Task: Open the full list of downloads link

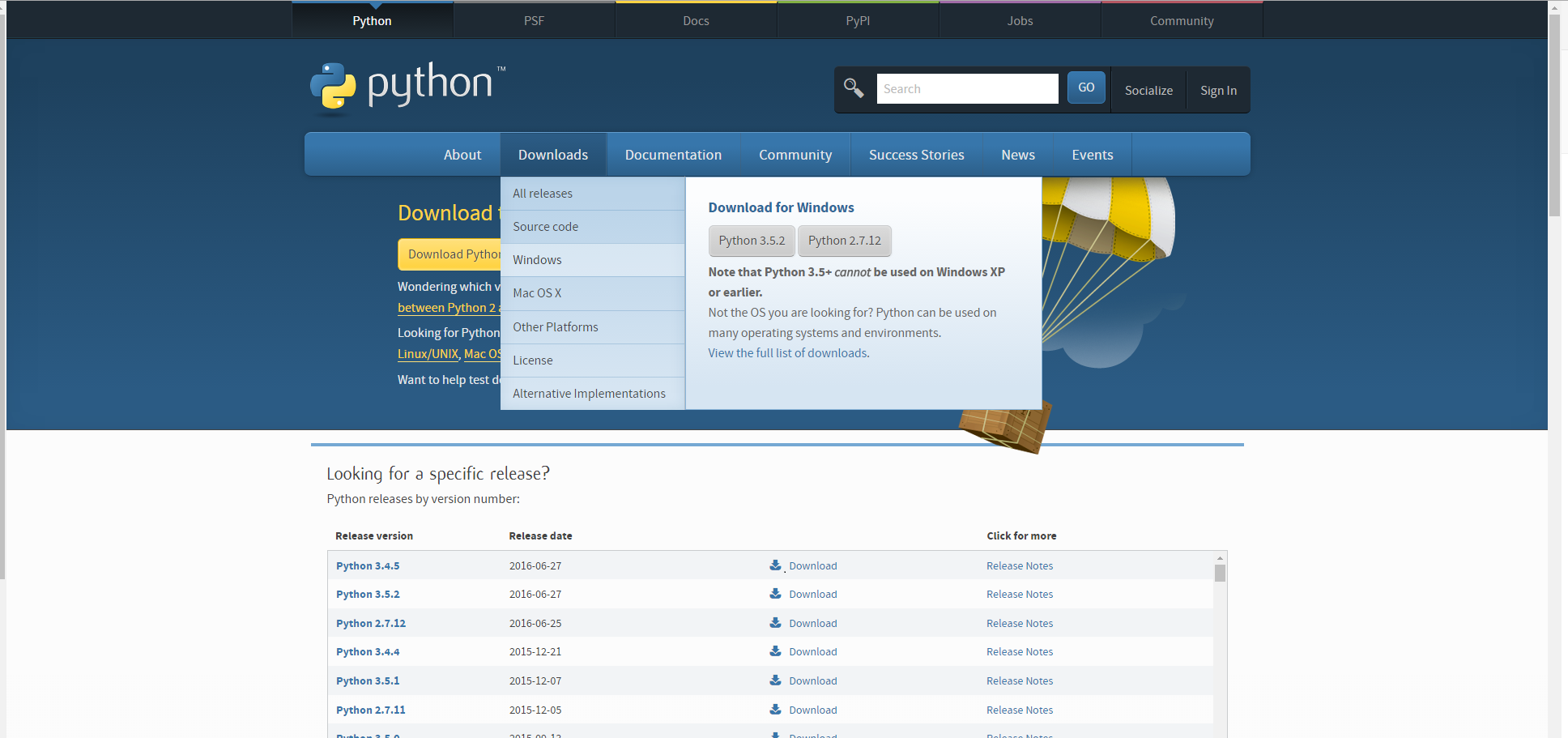Action: [788, 353]
